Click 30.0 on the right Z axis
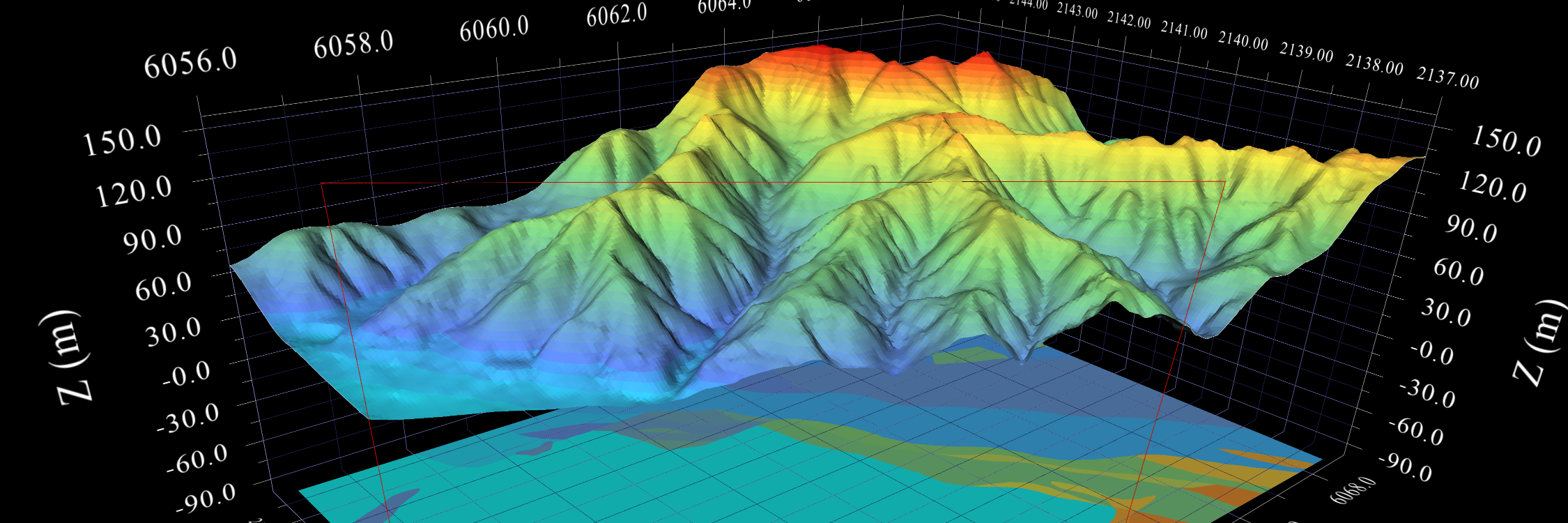This screenshot has width=1568, height=523. click(1446, 312)
